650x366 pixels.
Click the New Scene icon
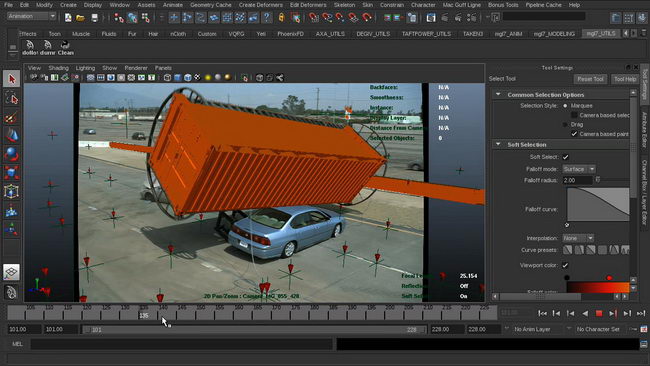pyautogui.click(x=68, y=17)
